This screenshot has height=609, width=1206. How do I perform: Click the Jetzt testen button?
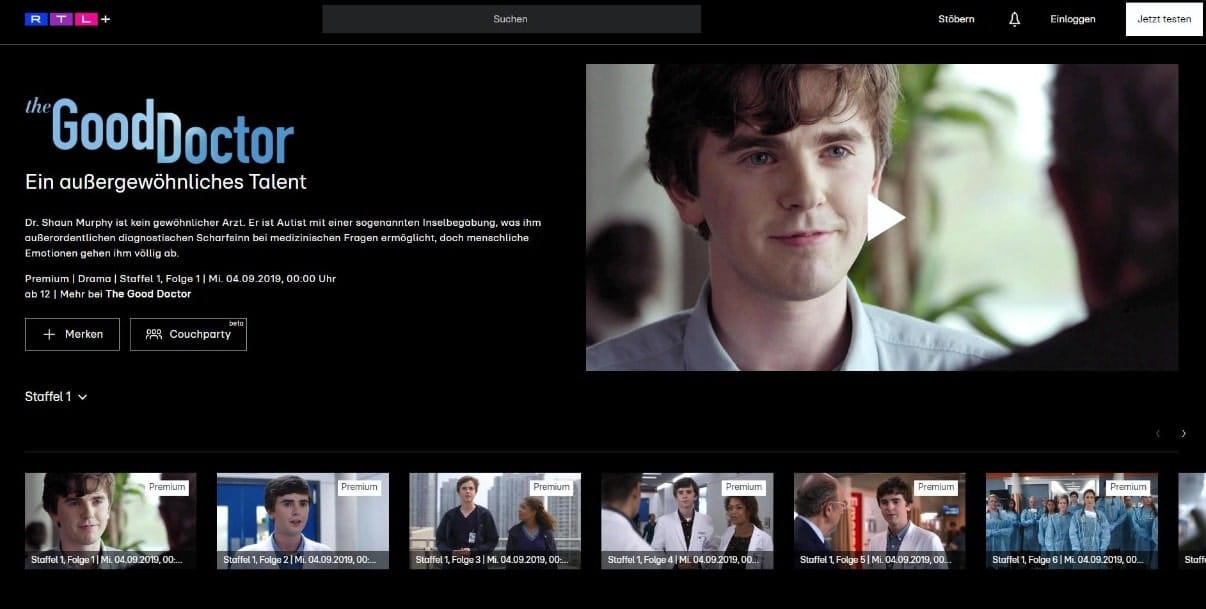pos(1164,19)
